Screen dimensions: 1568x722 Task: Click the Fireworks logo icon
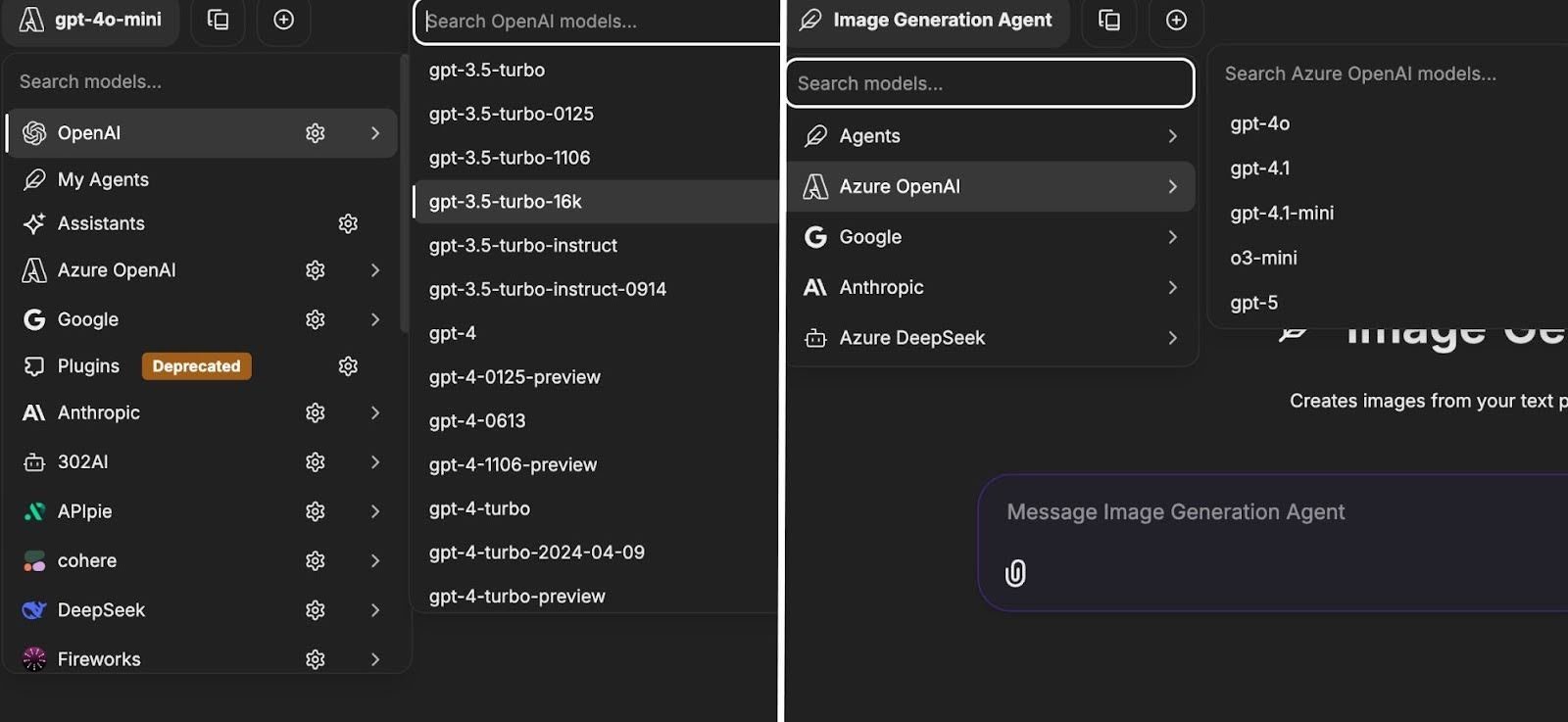(x=34, y=659)
